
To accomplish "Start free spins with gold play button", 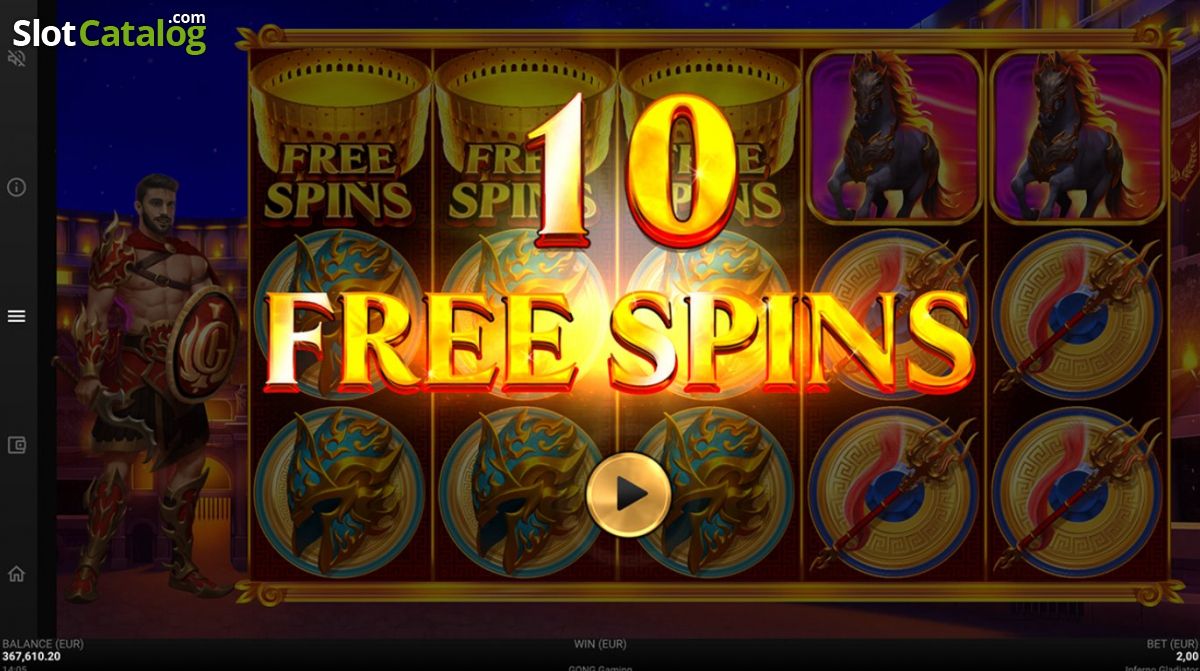I will point(627,493).
